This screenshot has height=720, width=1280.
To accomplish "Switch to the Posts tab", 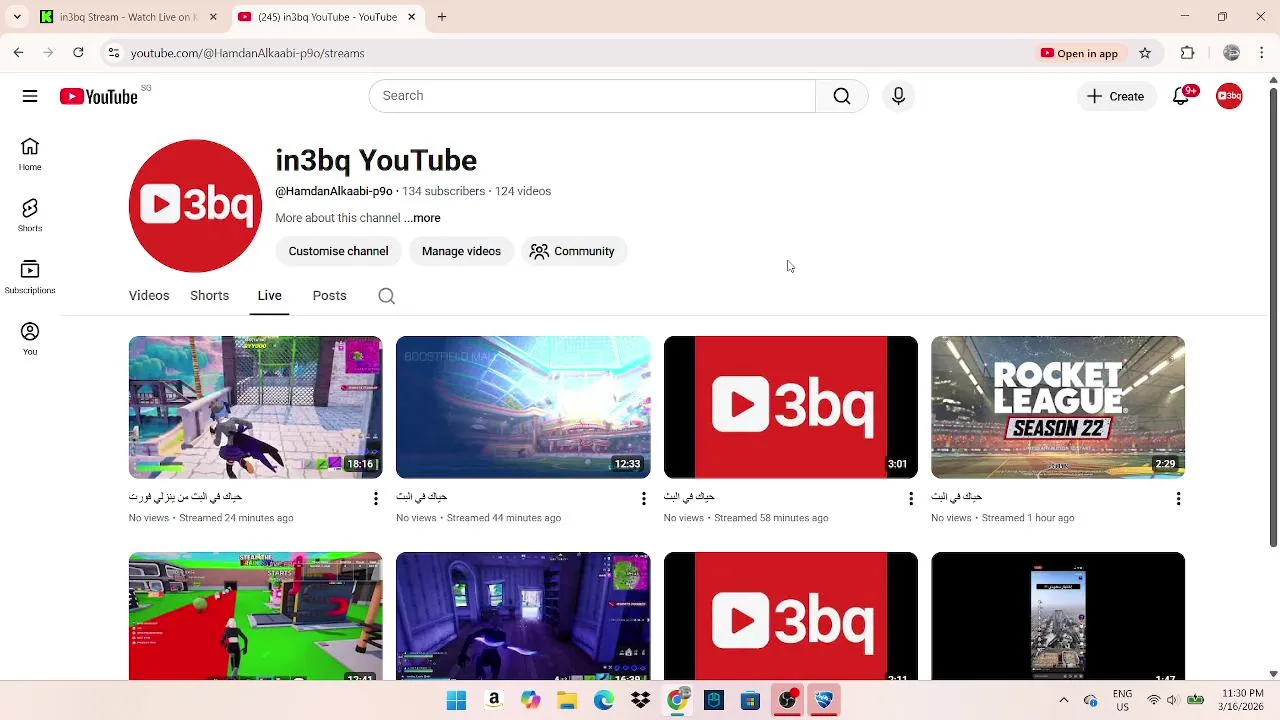I will tap(329, 296).
